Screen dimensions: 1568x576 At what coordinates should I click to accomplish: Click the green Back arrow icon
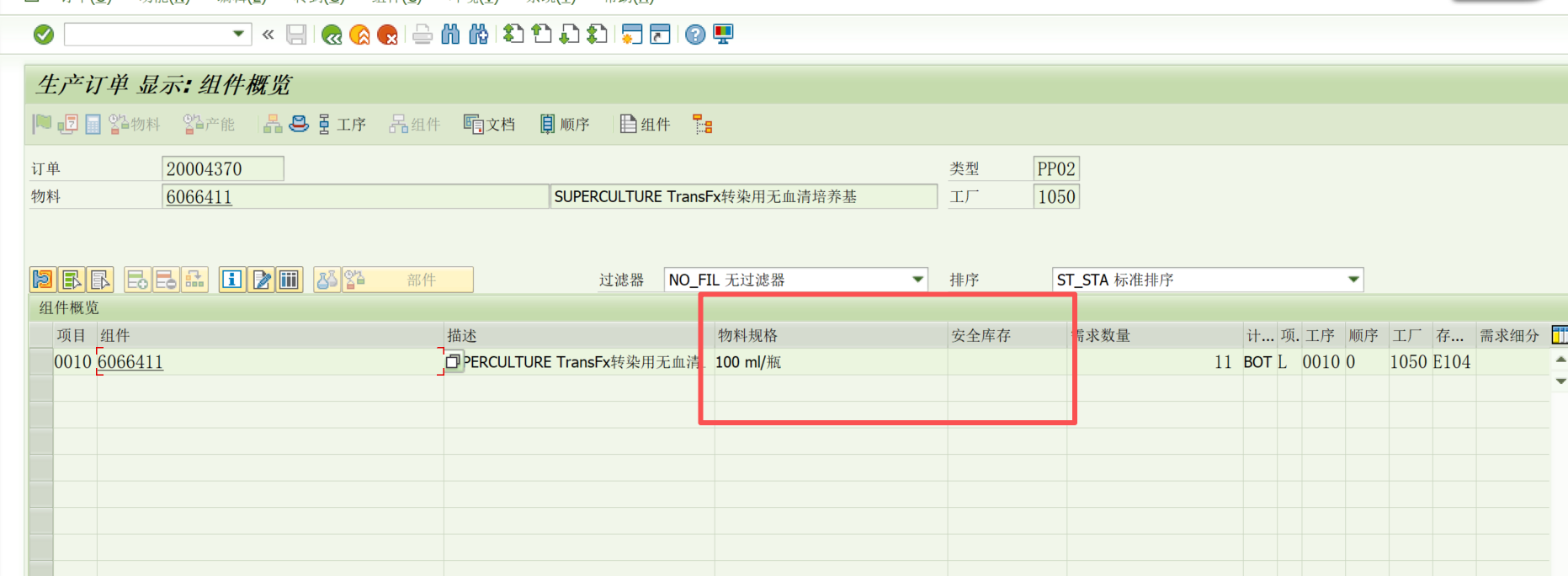[x=332, y=35]
